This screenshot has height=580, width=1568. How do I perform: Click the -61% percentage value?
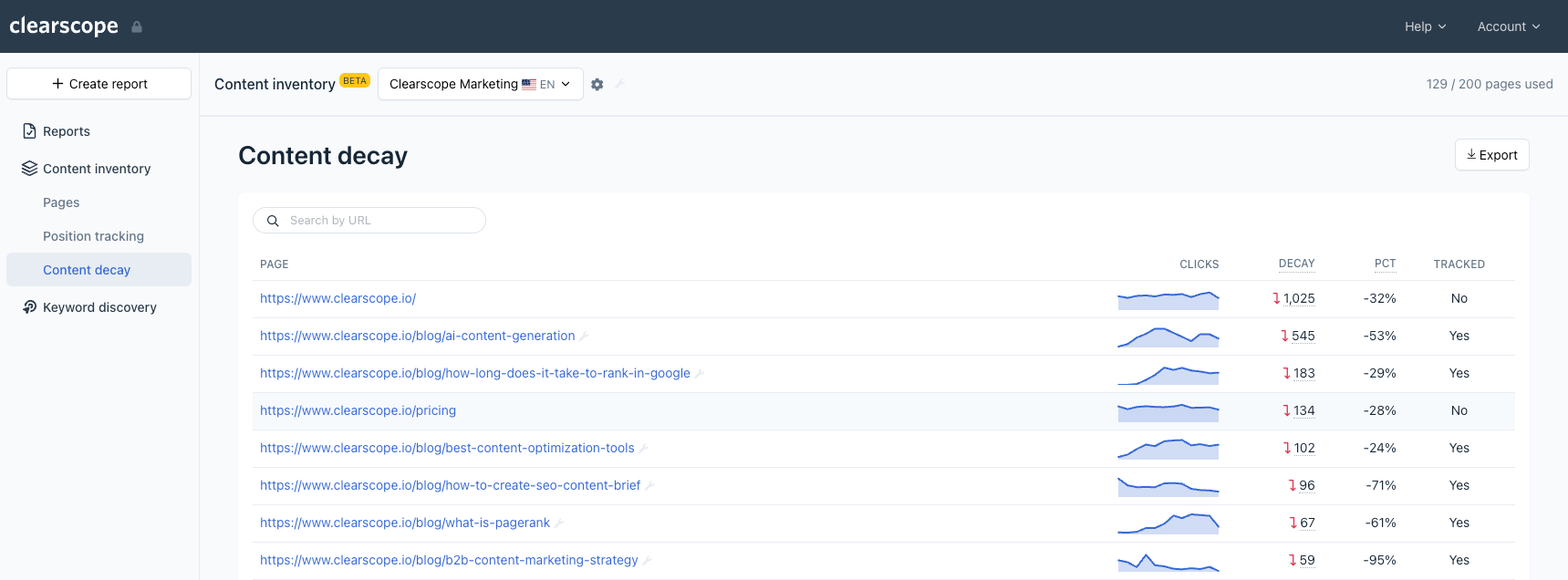[1381, 523]
